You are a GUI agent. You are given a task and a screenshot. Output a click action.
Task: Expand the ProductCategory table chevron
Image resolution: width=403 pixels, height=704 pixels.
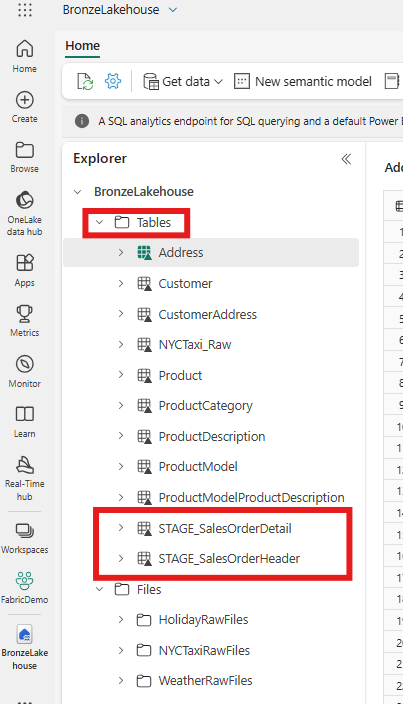121,405
